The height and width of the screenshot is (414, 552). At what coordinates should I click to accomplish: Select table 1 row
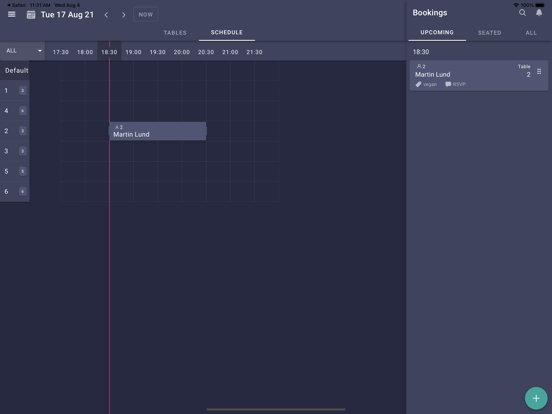coord(14,91)
